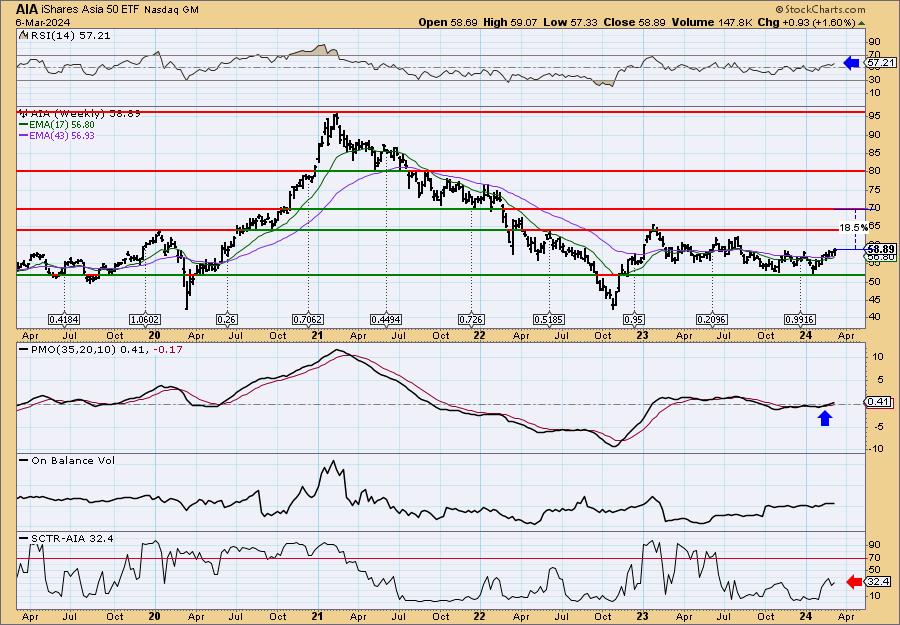Open the StockCharts.com copyright link

pos(820,9)
